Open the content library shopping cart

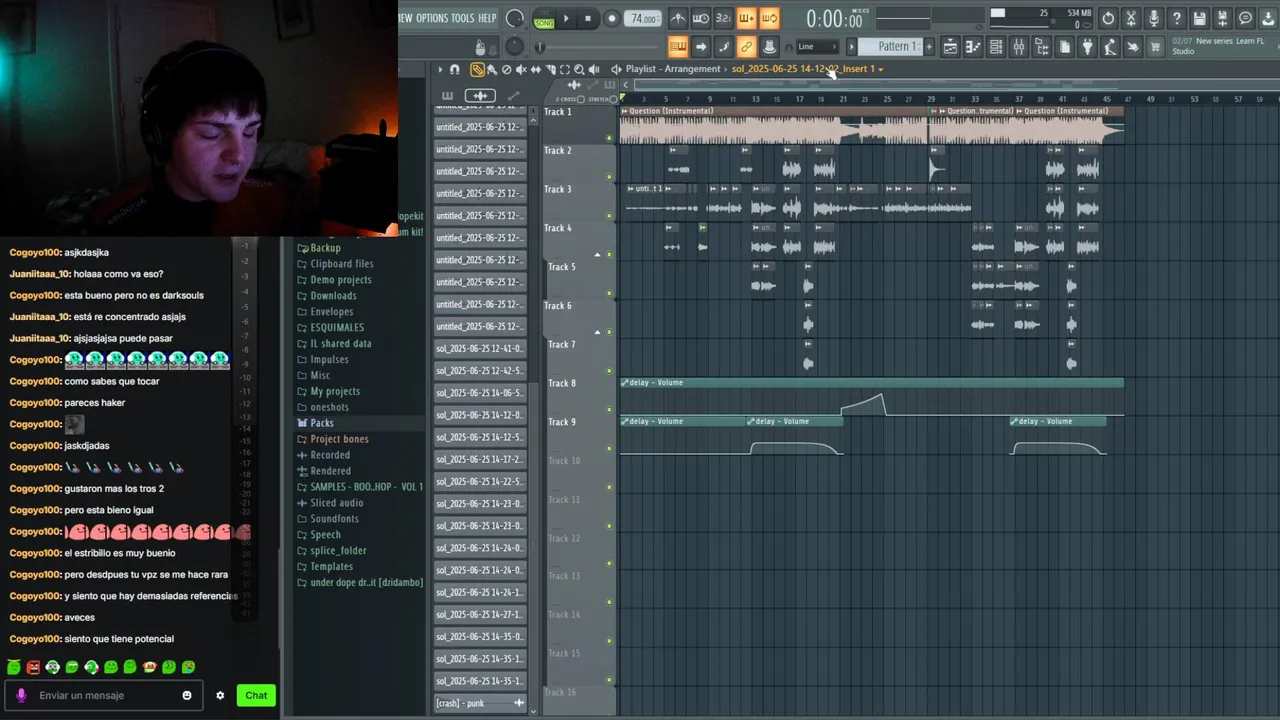[x=1155, y=46]
